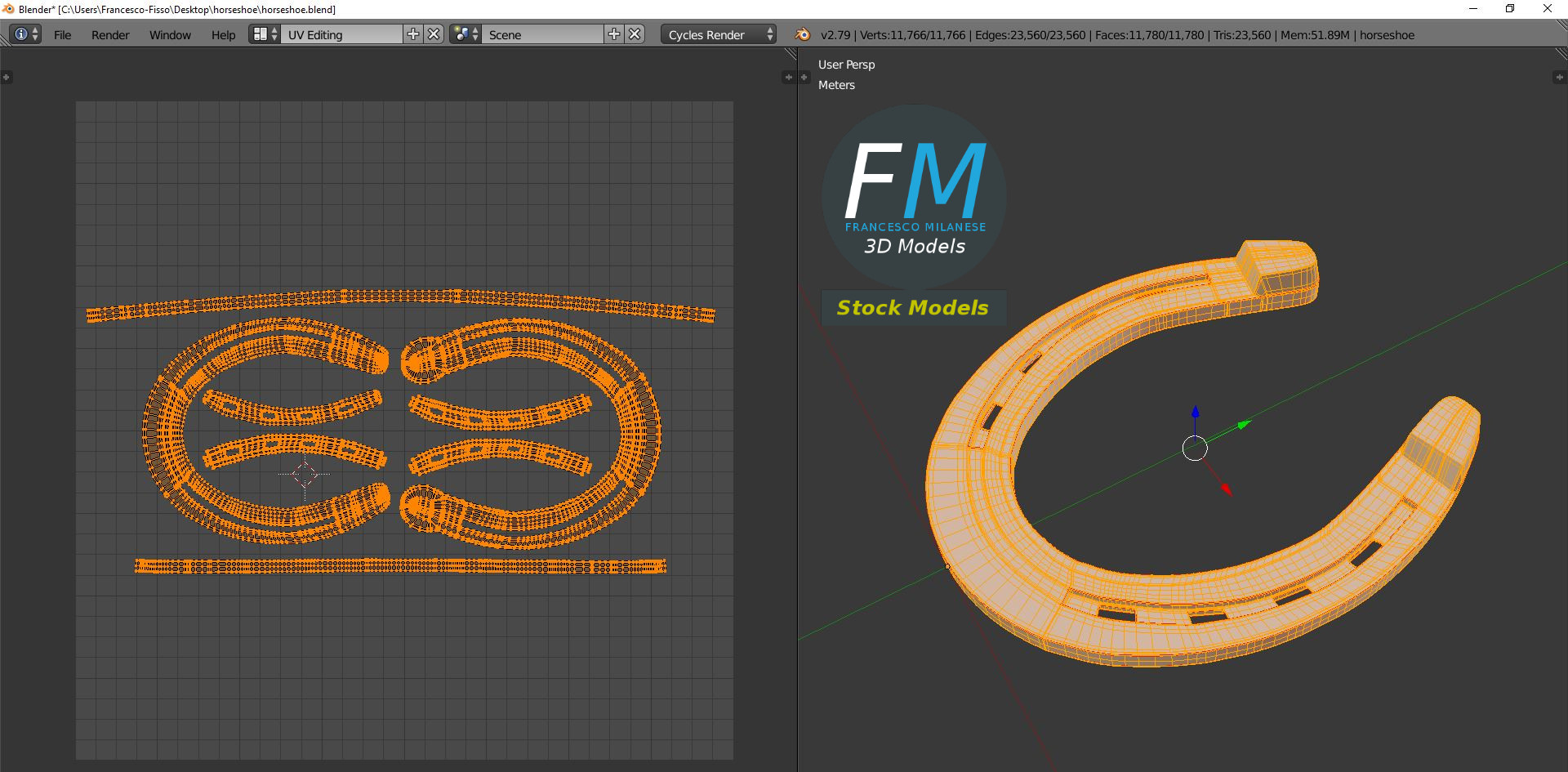This screenshot has width=1568, height=772.
Task: Open the screen layout list with its stepper arrows
Action: coord(274,34)
